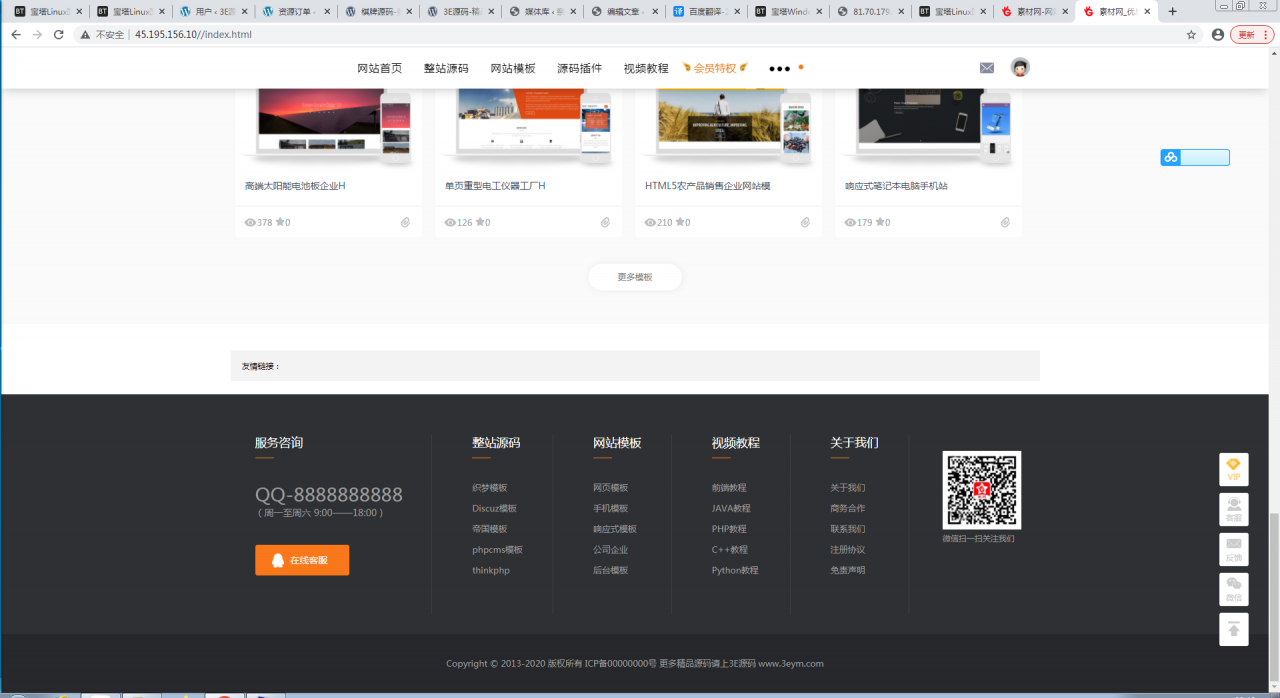The image size is (1280, 698).
Task: Click the blue cloud download icon on the page
Action: (x=1168, y=157)
